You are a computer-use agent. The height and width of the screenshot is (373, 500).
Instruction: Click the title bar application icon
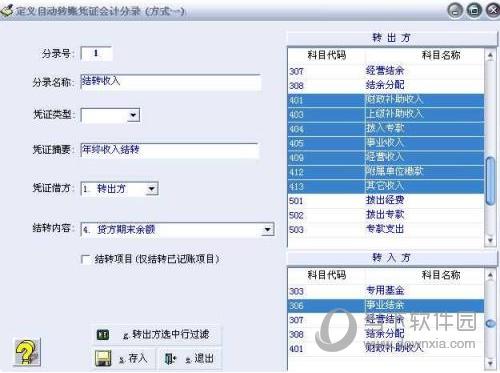7,10
